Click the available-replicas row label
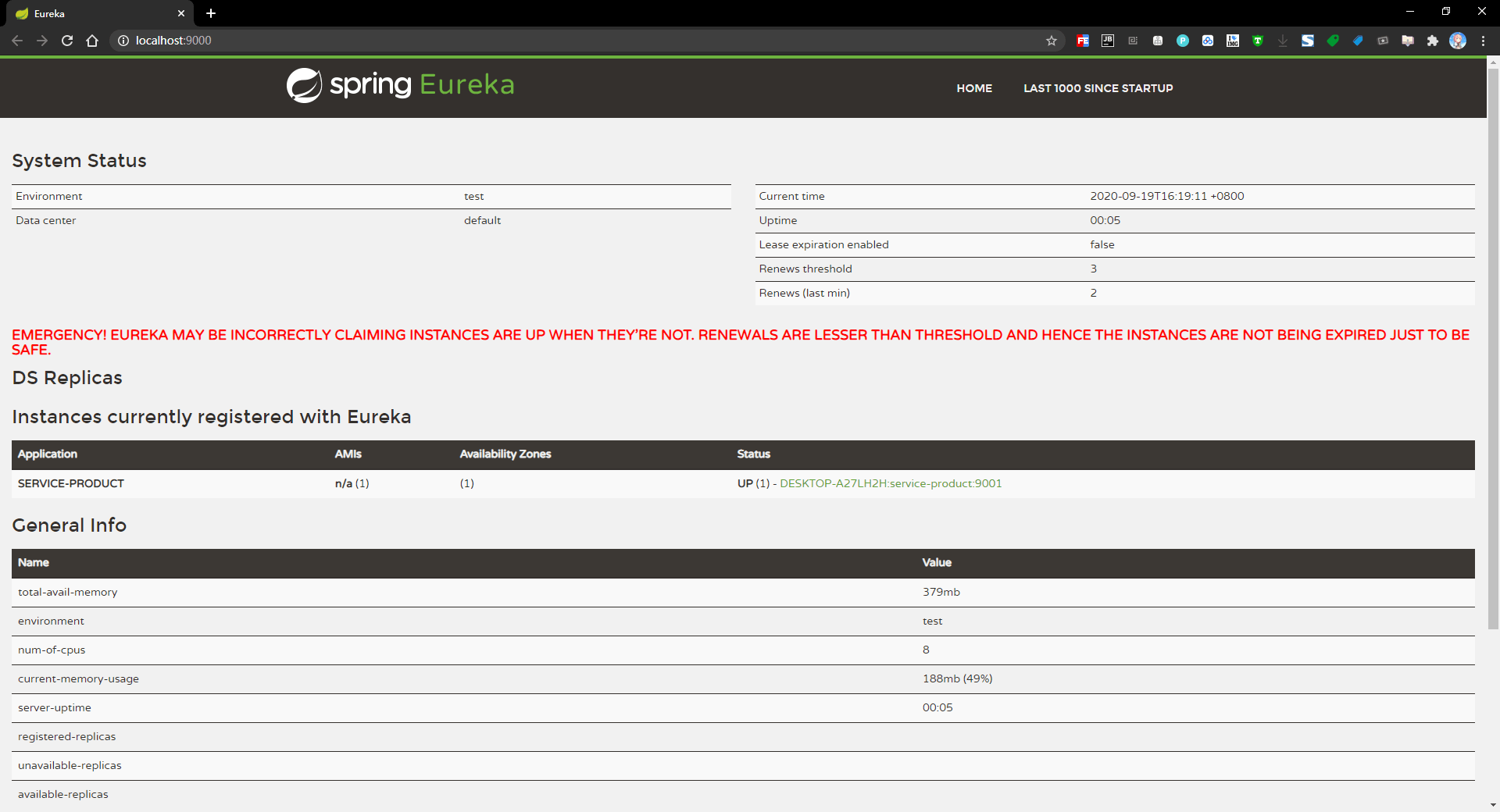 click(x=63, y=794)
